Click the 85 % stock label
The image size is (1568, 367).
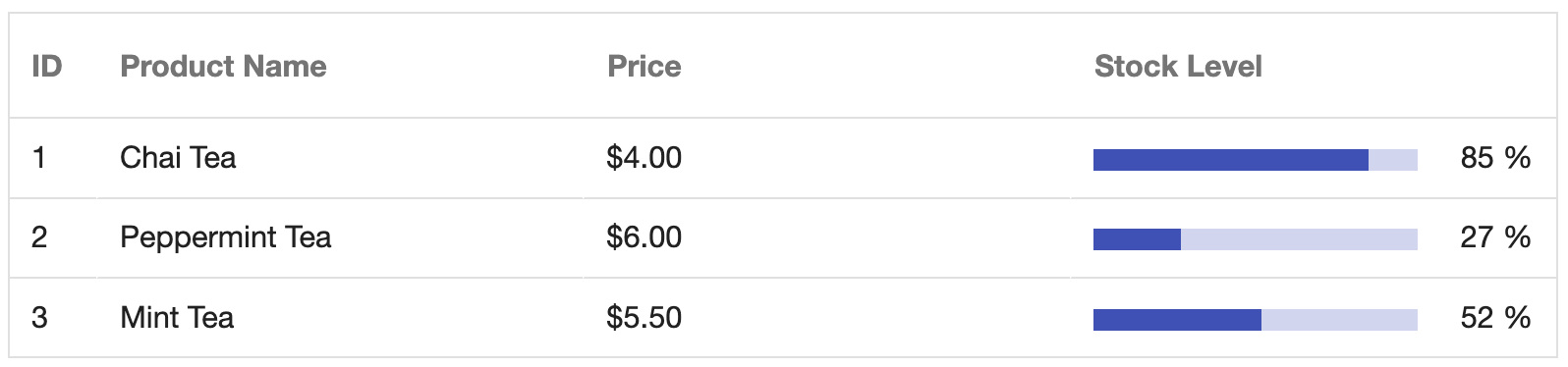(1495, 158)
